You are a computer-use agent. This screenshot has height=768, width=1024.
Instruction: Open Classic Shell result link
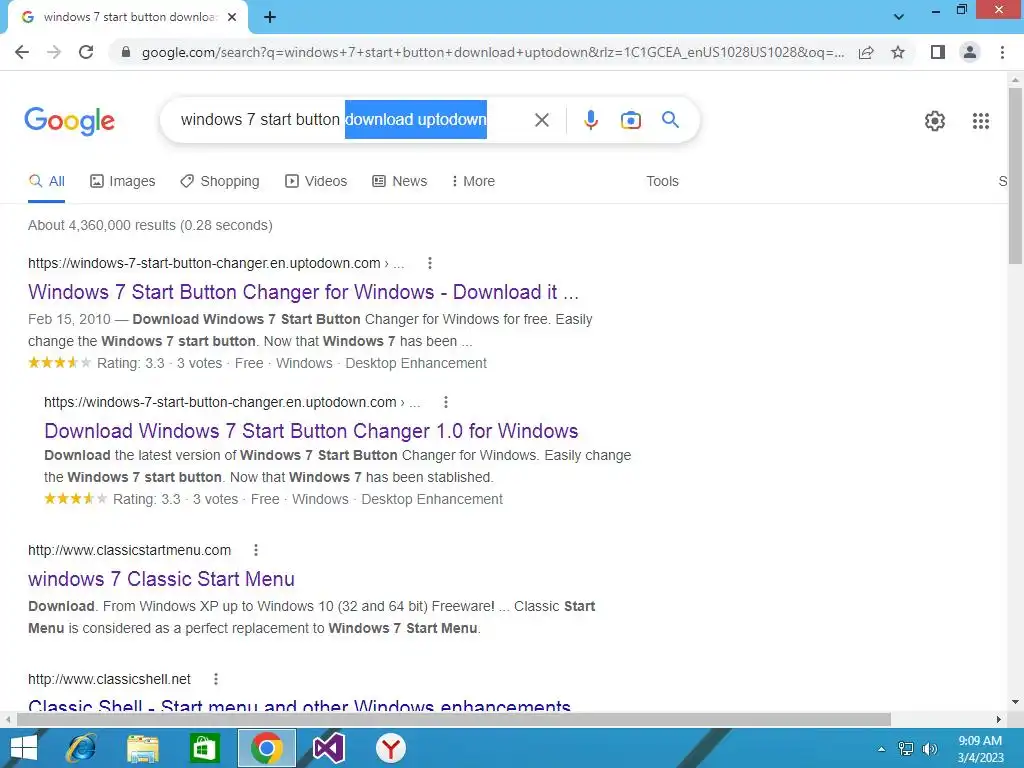point(299,704)
